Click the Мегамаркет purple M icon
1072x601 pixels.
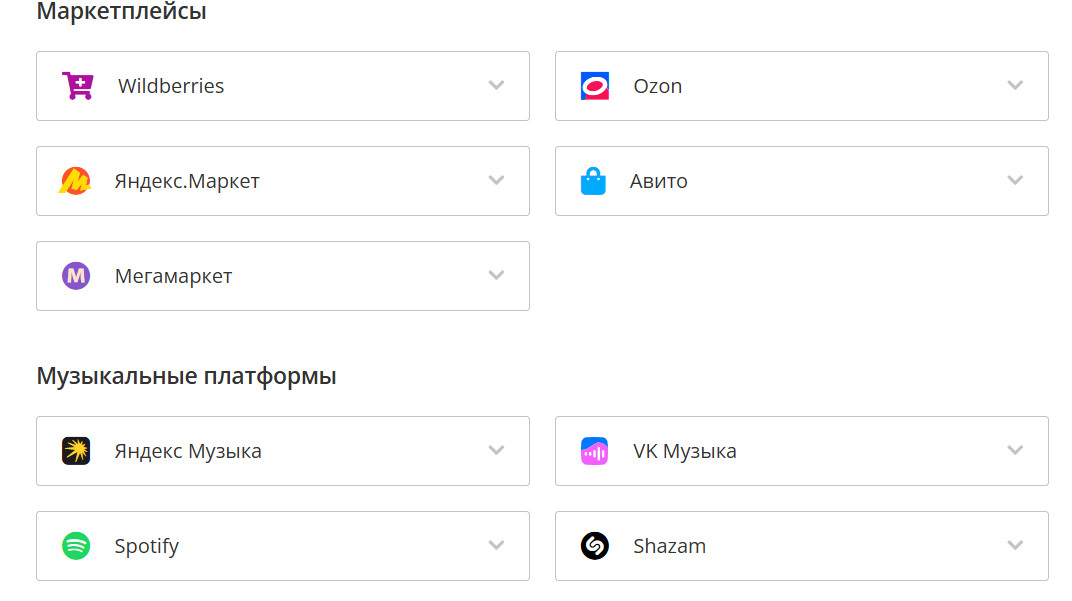click(x=76, y=276)
